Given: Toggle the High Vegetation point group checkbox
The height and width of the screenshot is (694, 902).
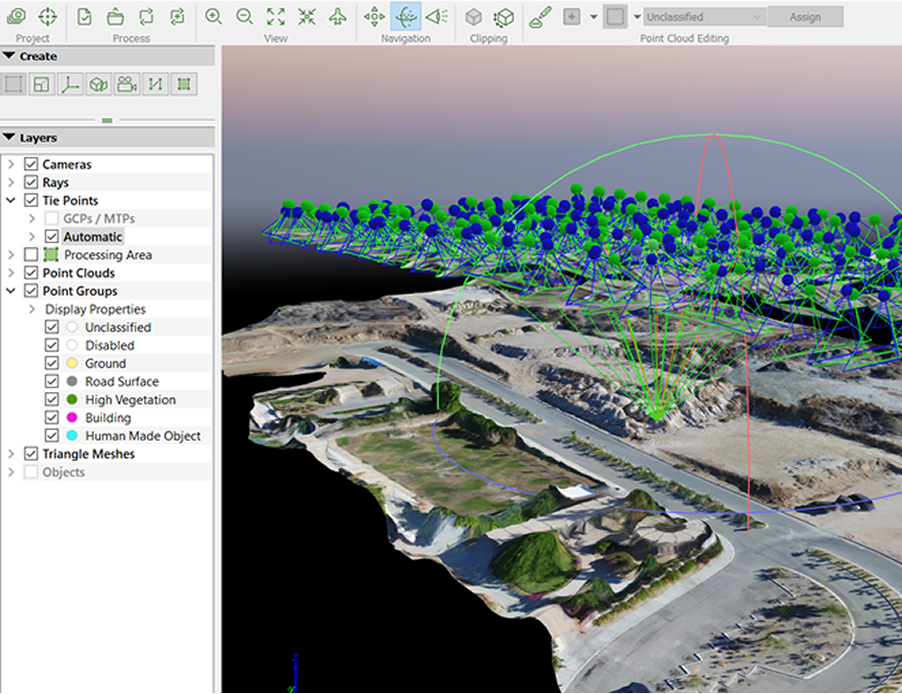Looking at the screenshot, I should [x=52, y=399].
